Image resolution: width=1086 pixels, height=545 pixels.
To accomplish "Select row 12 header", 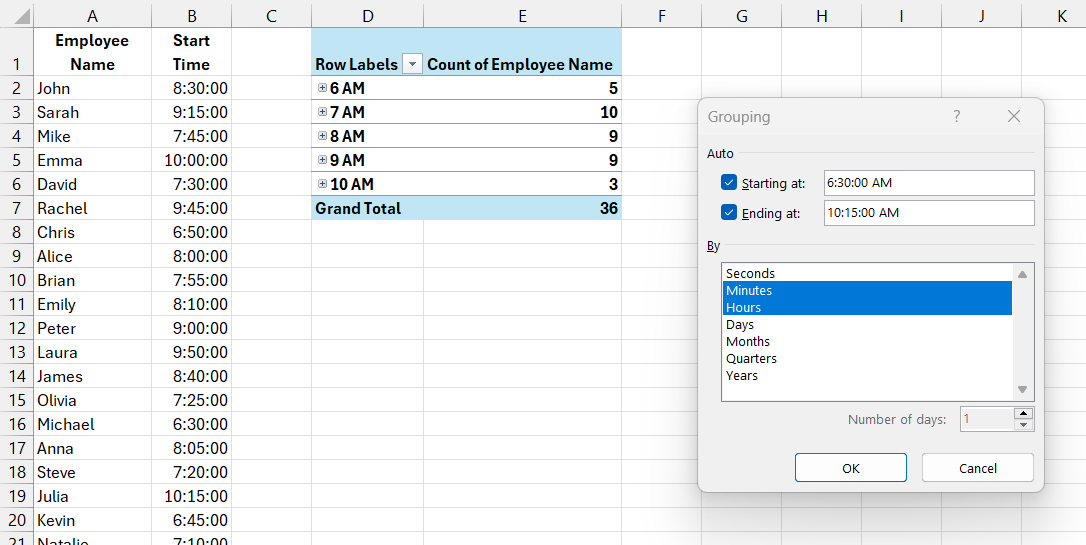I will coord(16,328).
